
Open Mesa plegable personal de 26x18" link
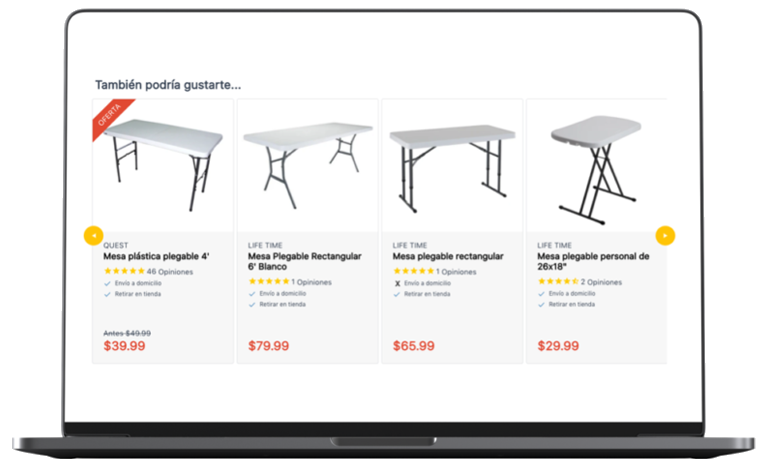593,261
